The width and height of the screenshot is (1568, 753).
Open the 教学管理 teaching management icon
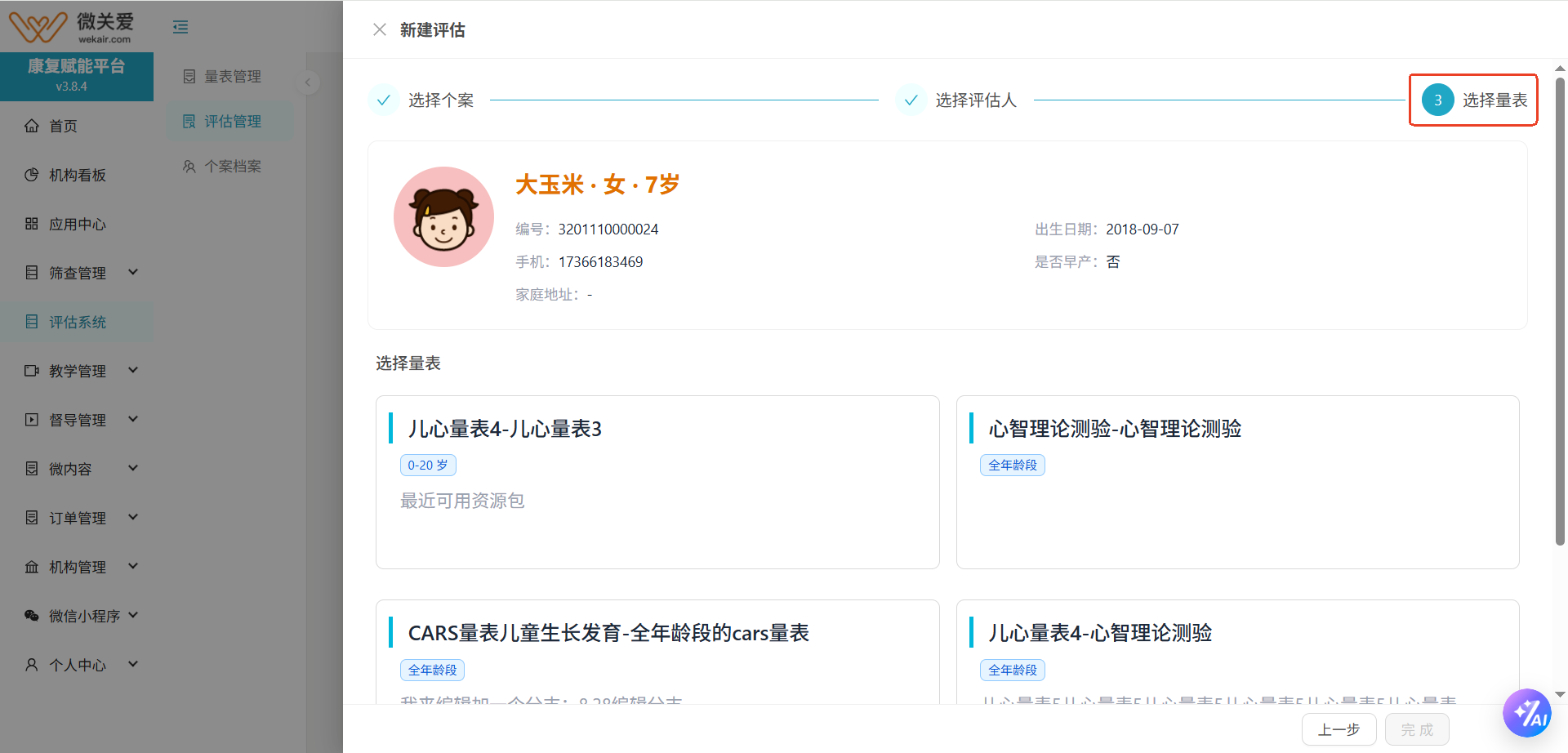31,370
